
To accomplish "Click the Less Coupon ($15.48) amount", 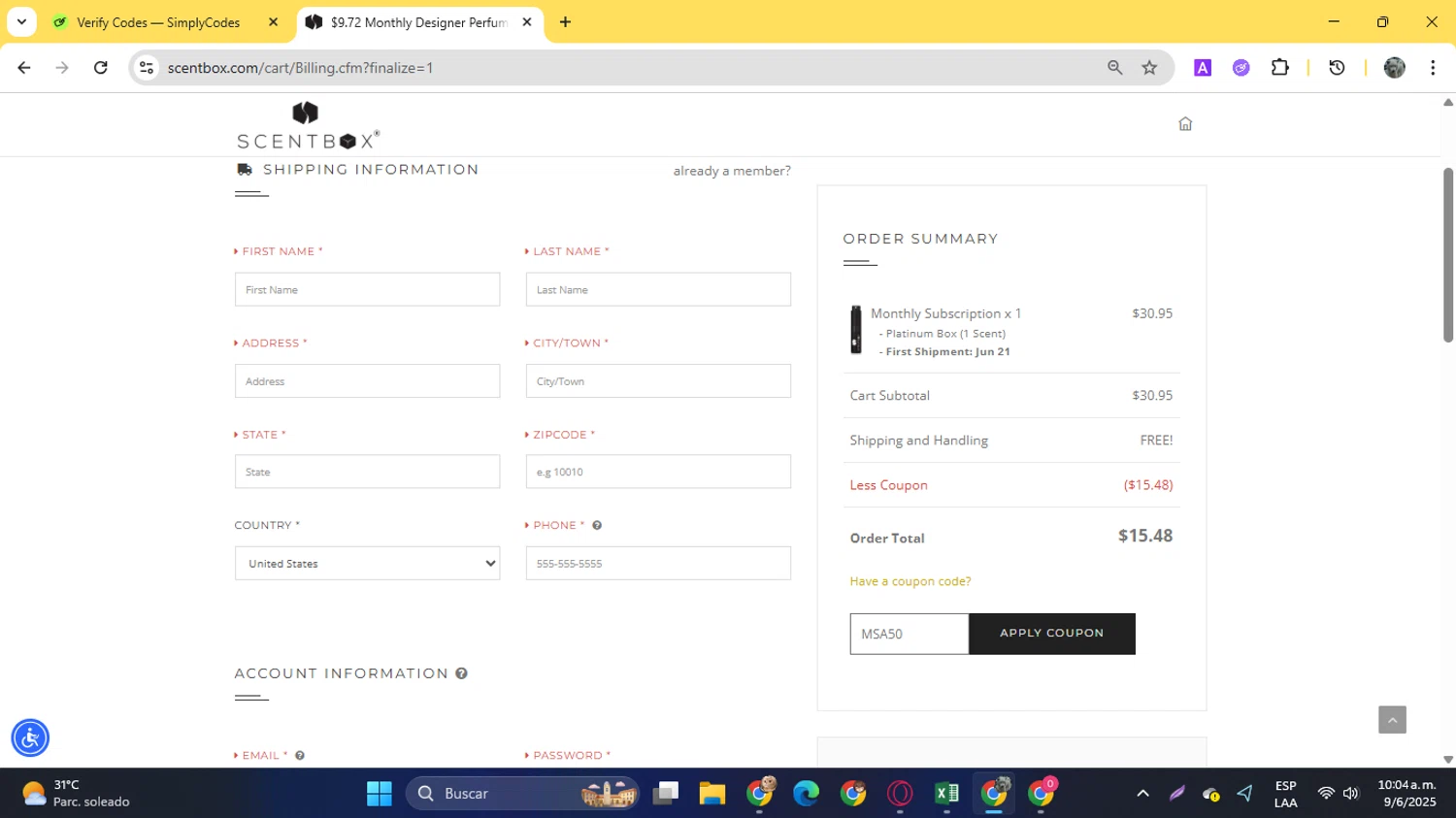I will click(x=1148, y=485).
